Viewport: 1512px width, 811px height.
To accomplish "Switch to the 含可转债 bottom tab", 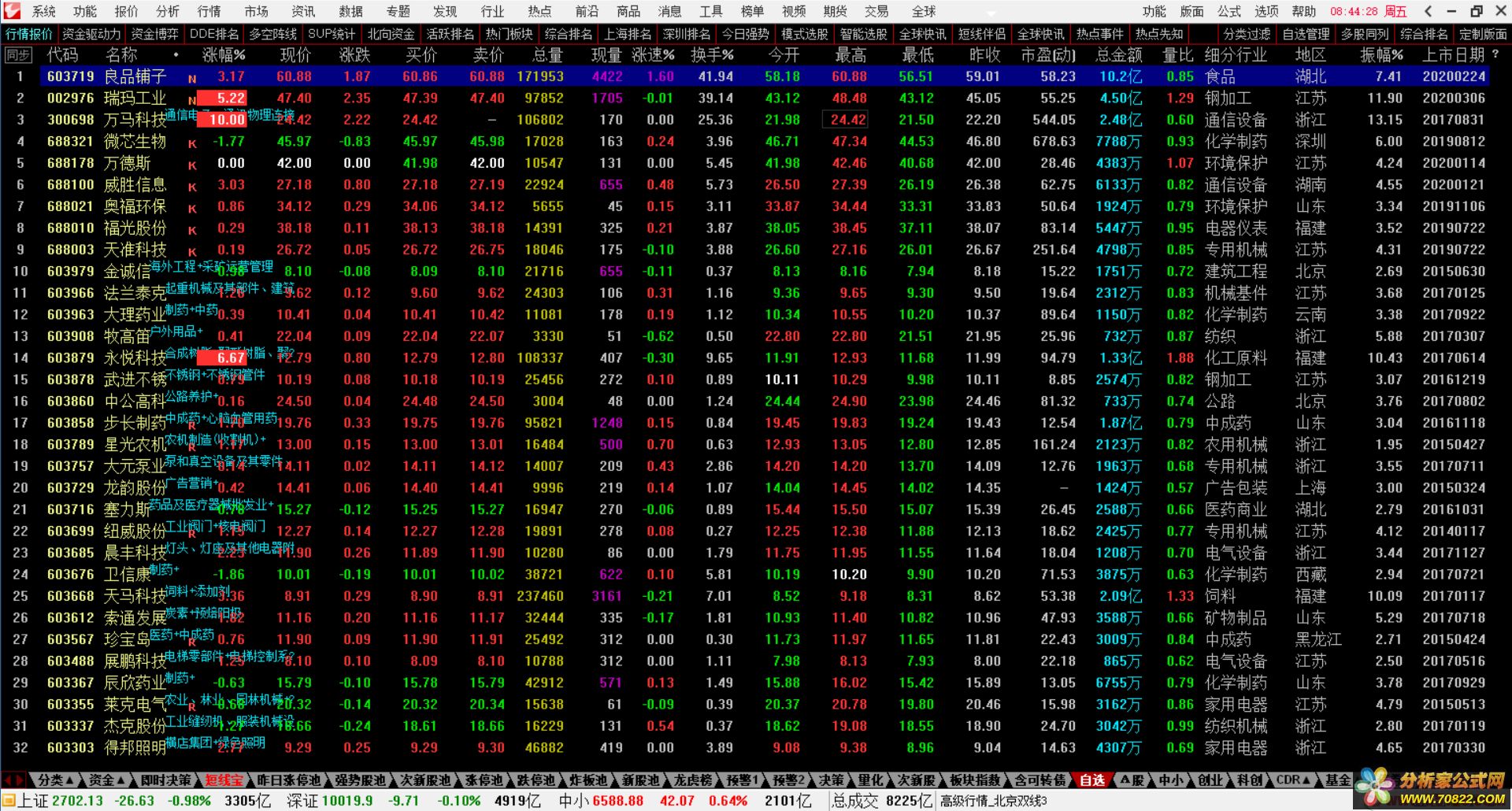I will (x=1039, y=780).
